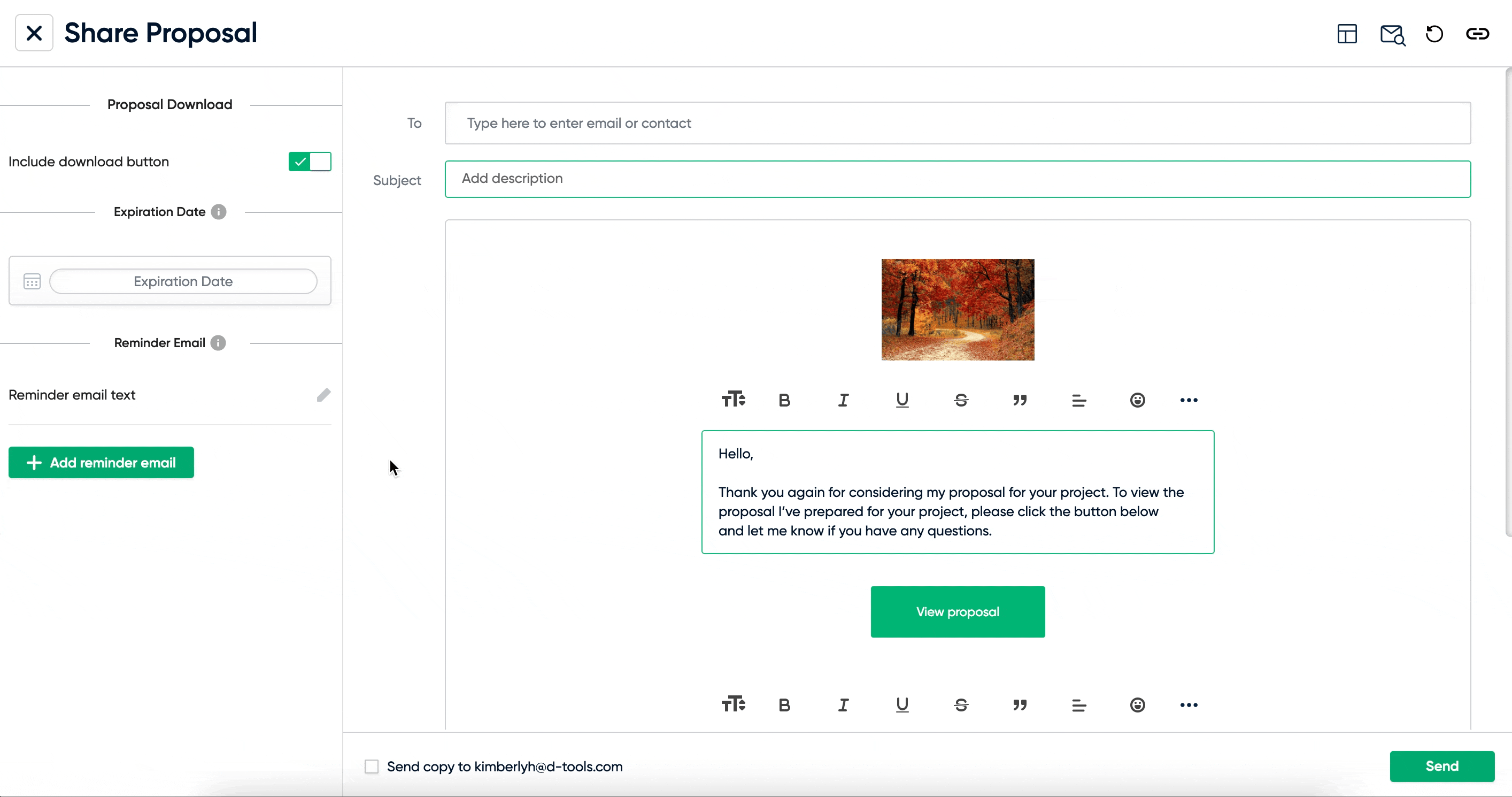Click the text alignment icon
The height and width of the screenshot is (797, 1512).
(x=1079, y=400)
